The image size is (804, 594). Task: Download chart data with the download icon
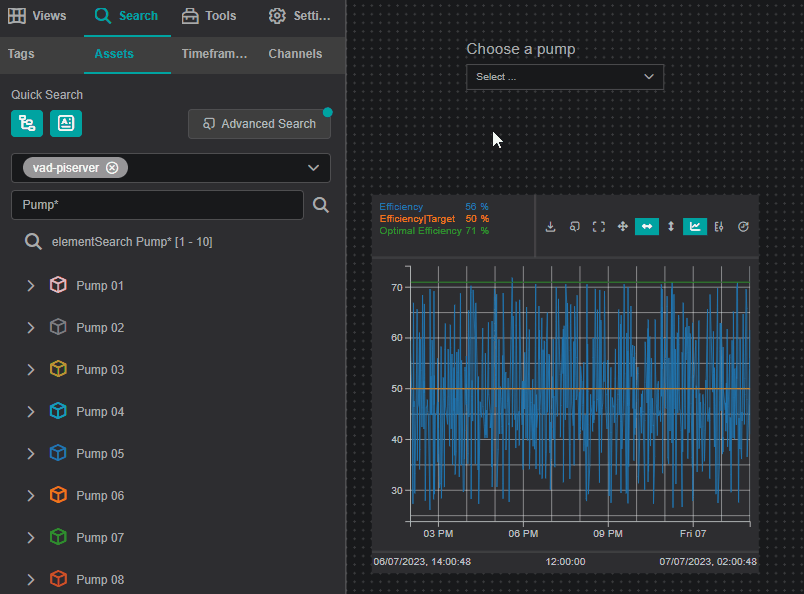coord(550,227)
